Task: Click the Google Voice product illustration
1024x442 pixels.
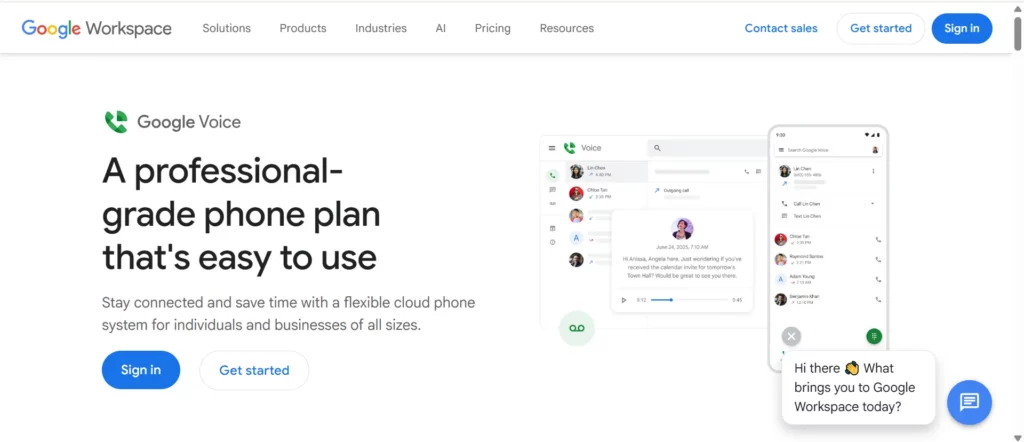Action: [x=714, y=248]
